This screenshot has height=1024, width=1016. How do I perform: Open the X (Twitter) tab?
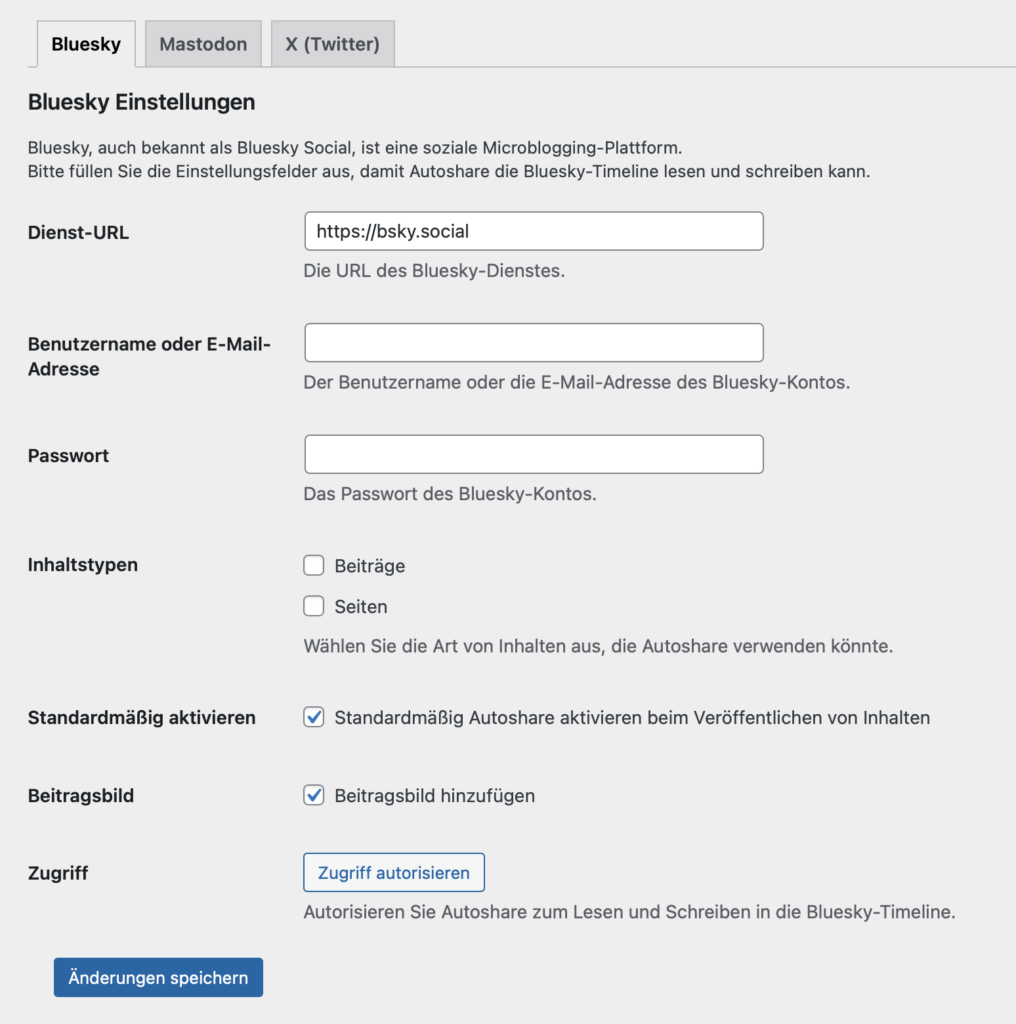[x=332, y=45]
